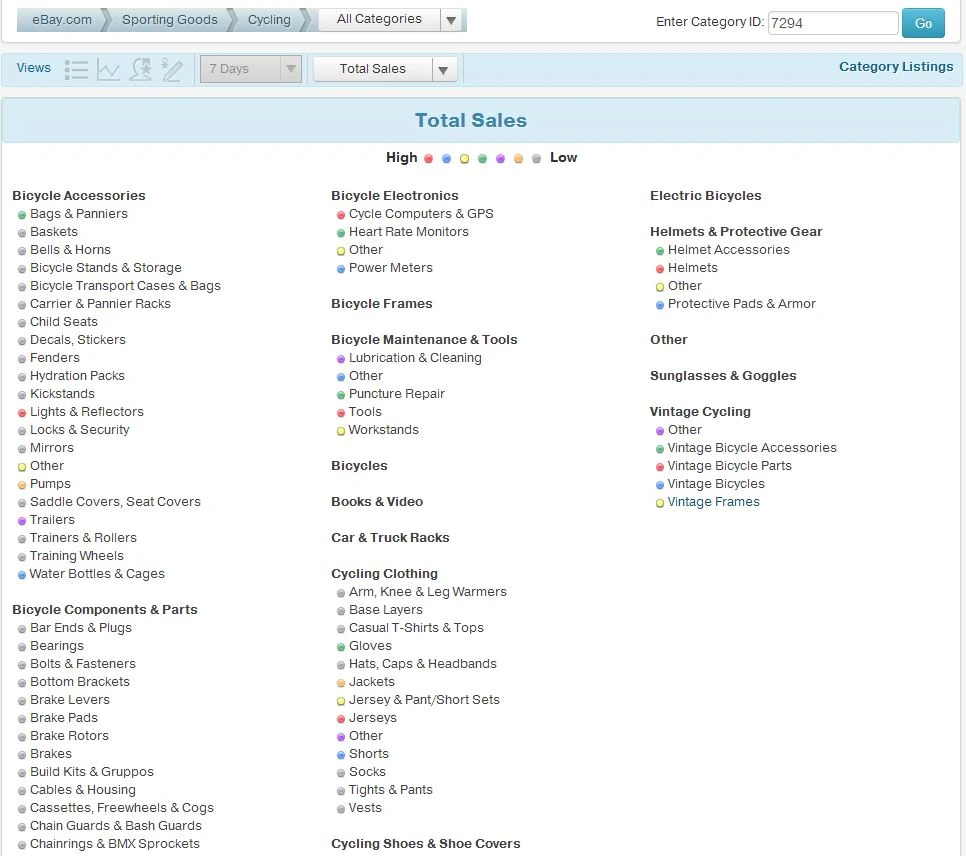The height and width of the screenshot is (856, 966).
Task: Click purple dot beside Trailers
Action: pos(22,521)
